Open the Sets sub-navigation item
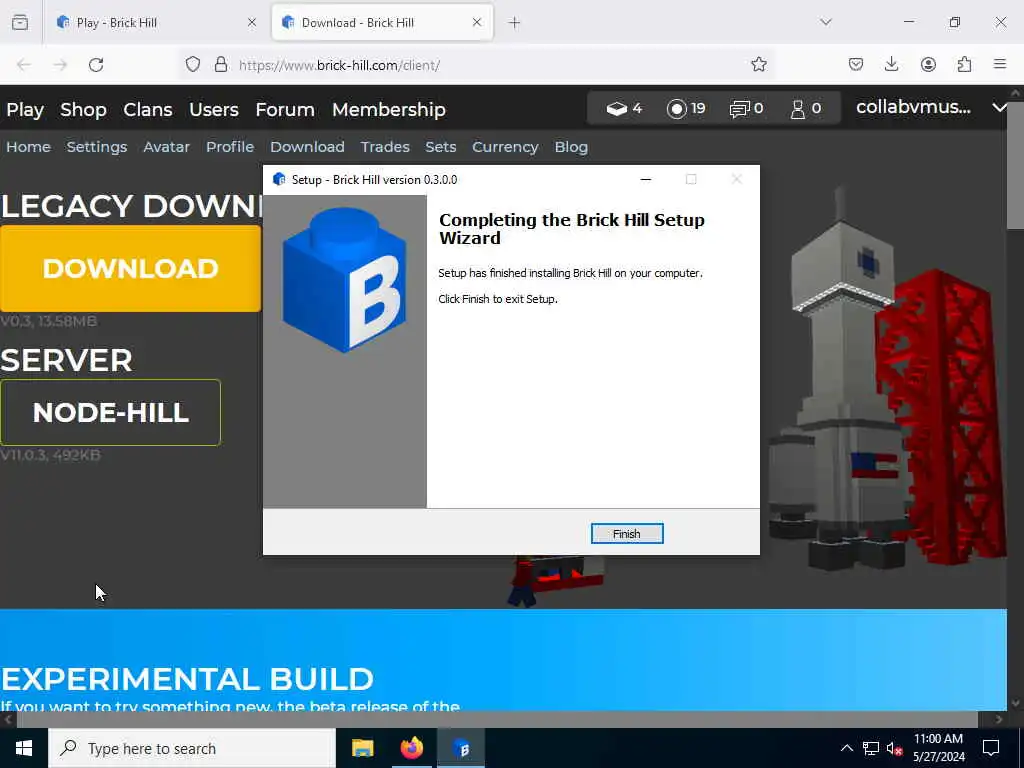The image size is (1024, 768). pos(441,147)
